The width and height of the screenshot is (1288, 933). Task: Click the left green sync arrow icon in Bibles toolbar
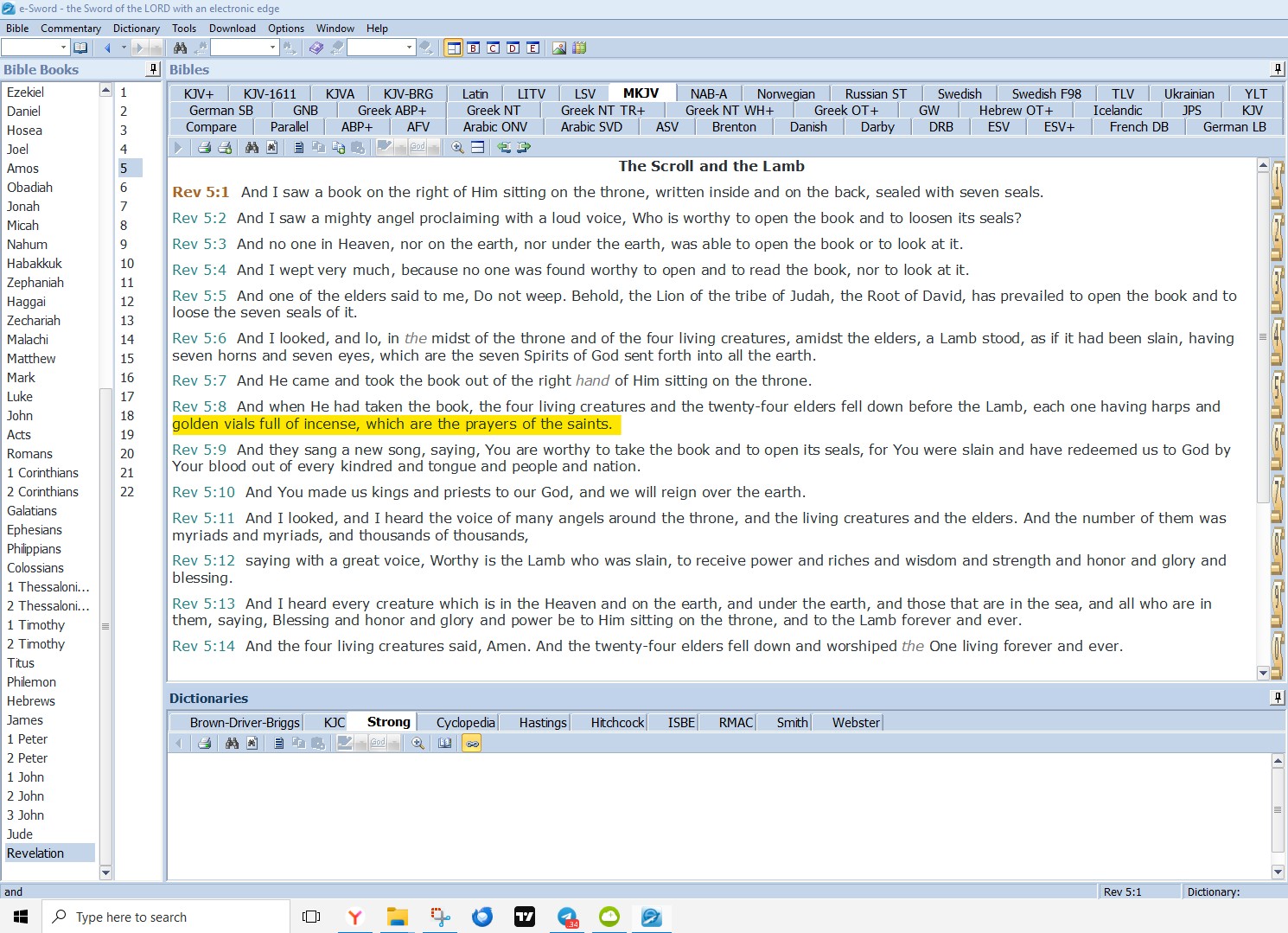click(504, 147)
